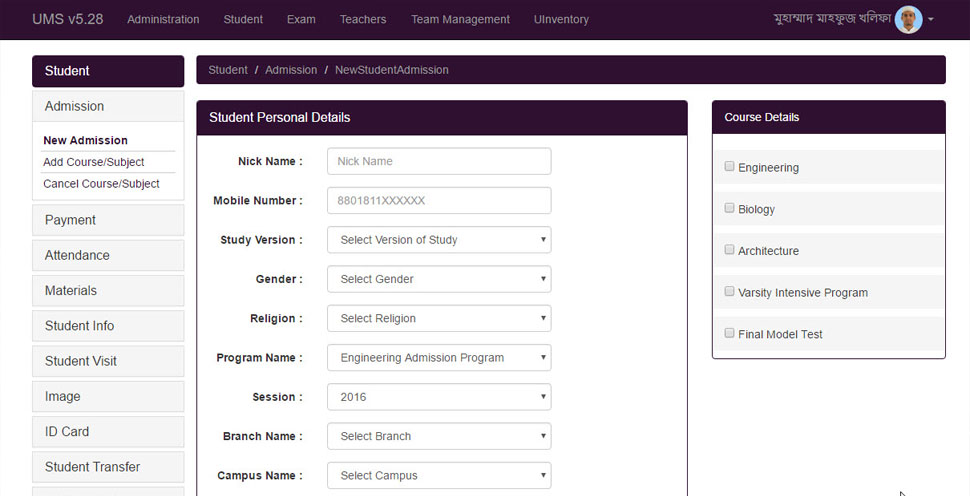Tick the Biology course checkbox

729,208
